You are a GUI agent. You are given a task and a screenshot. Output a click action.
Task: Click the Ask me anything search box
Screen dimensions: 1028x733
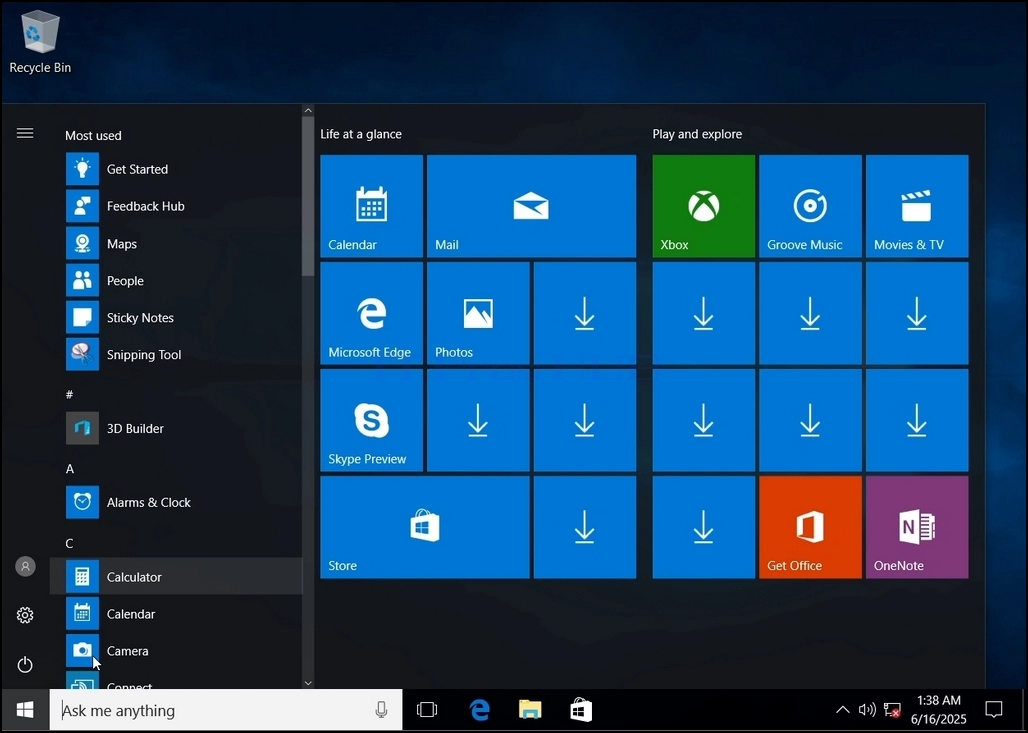coord(226,710)
